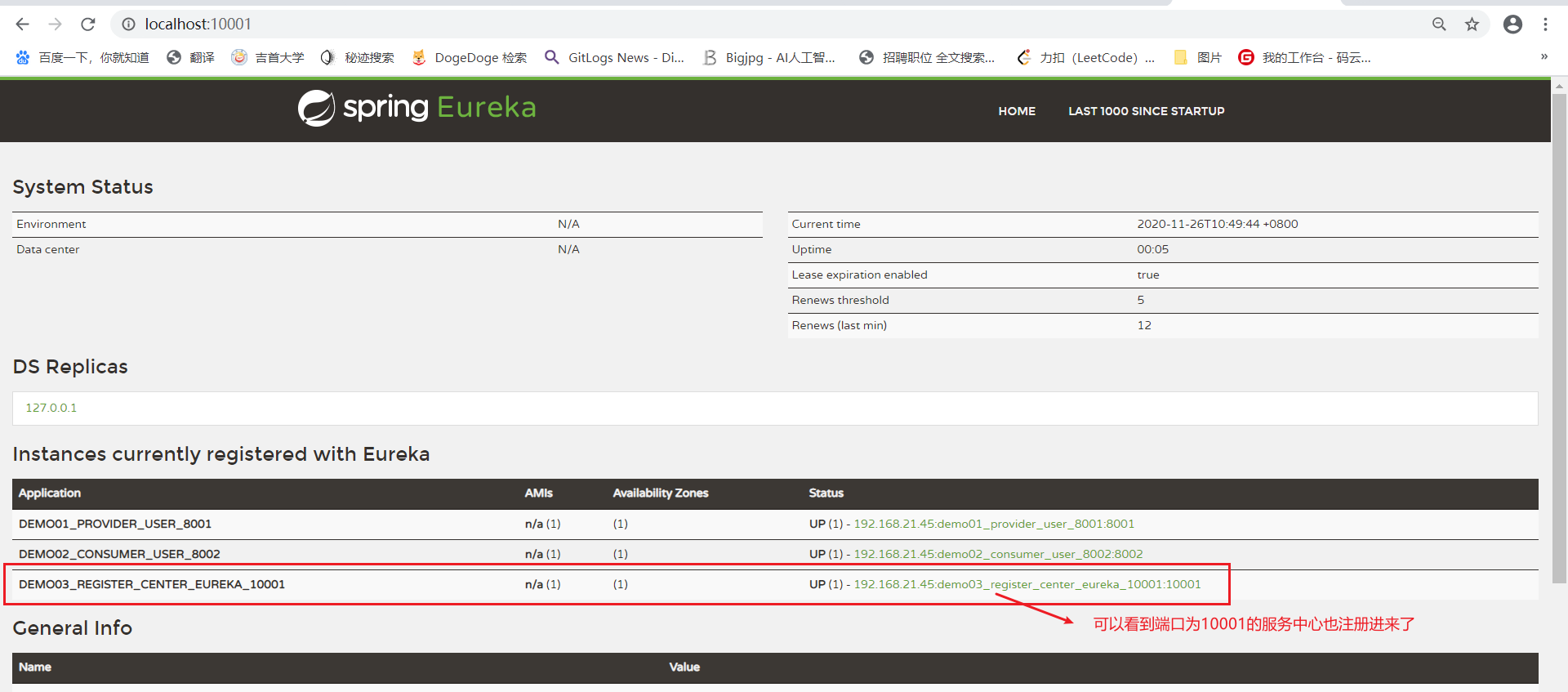Click the Application column header
Image resolution: width=1568 pixels, height=692 pixels.
click(x=50, y=493)
